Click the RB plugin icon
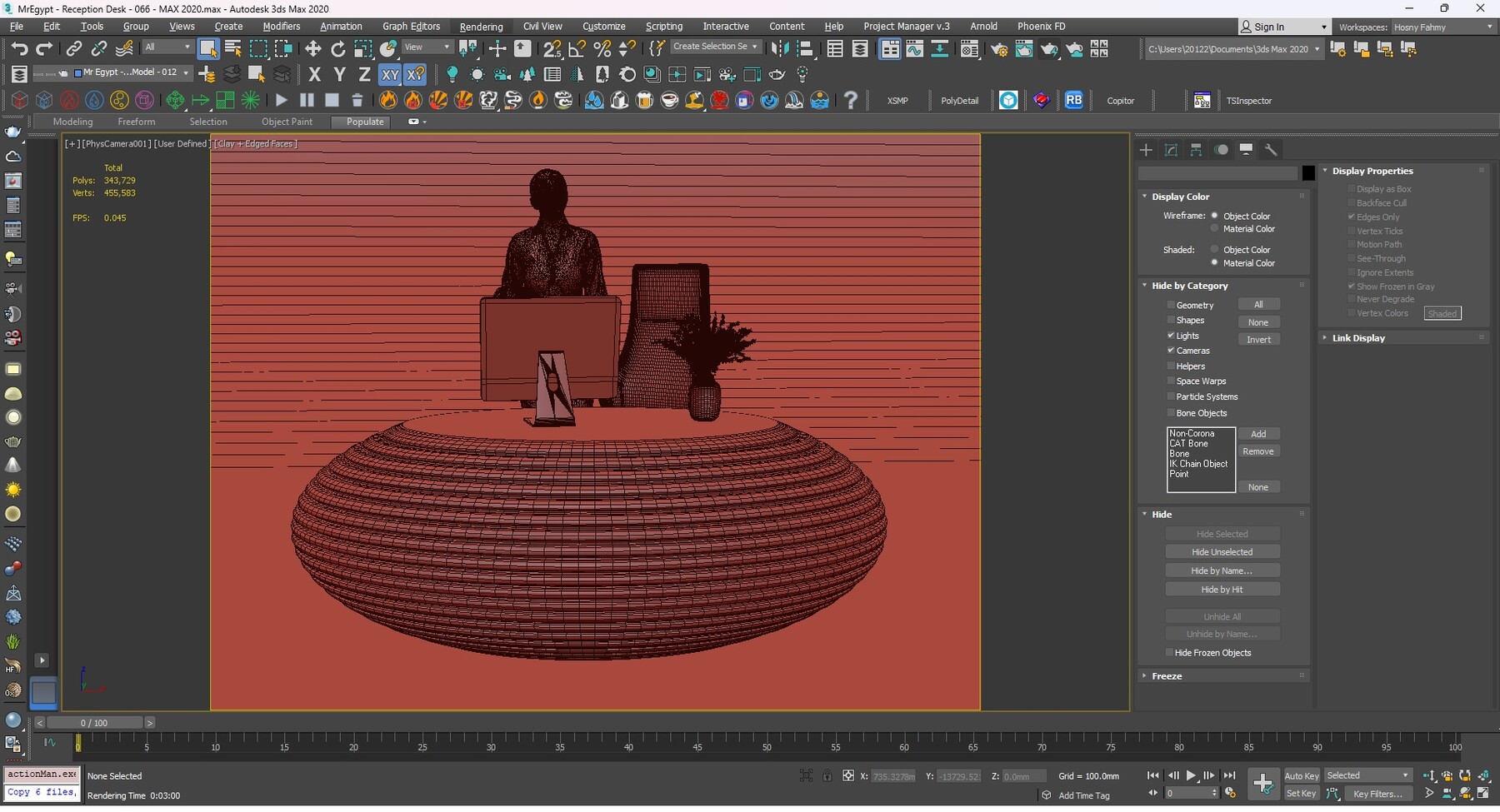This screenshot has height=812, width=1500. 1073,101
